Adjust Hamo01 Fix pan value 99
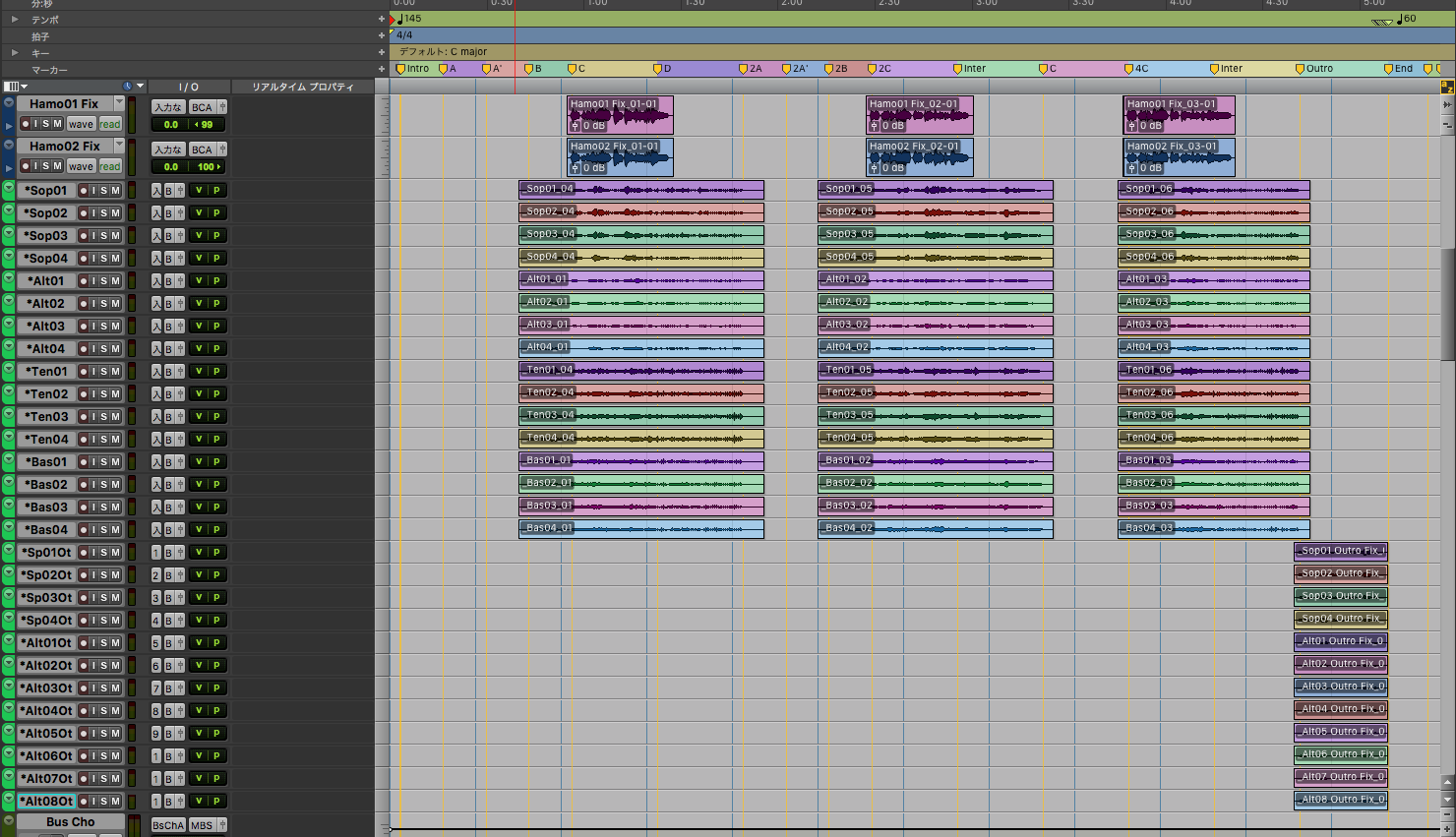This screenshot has height=837, width=1456. point(207,125)
